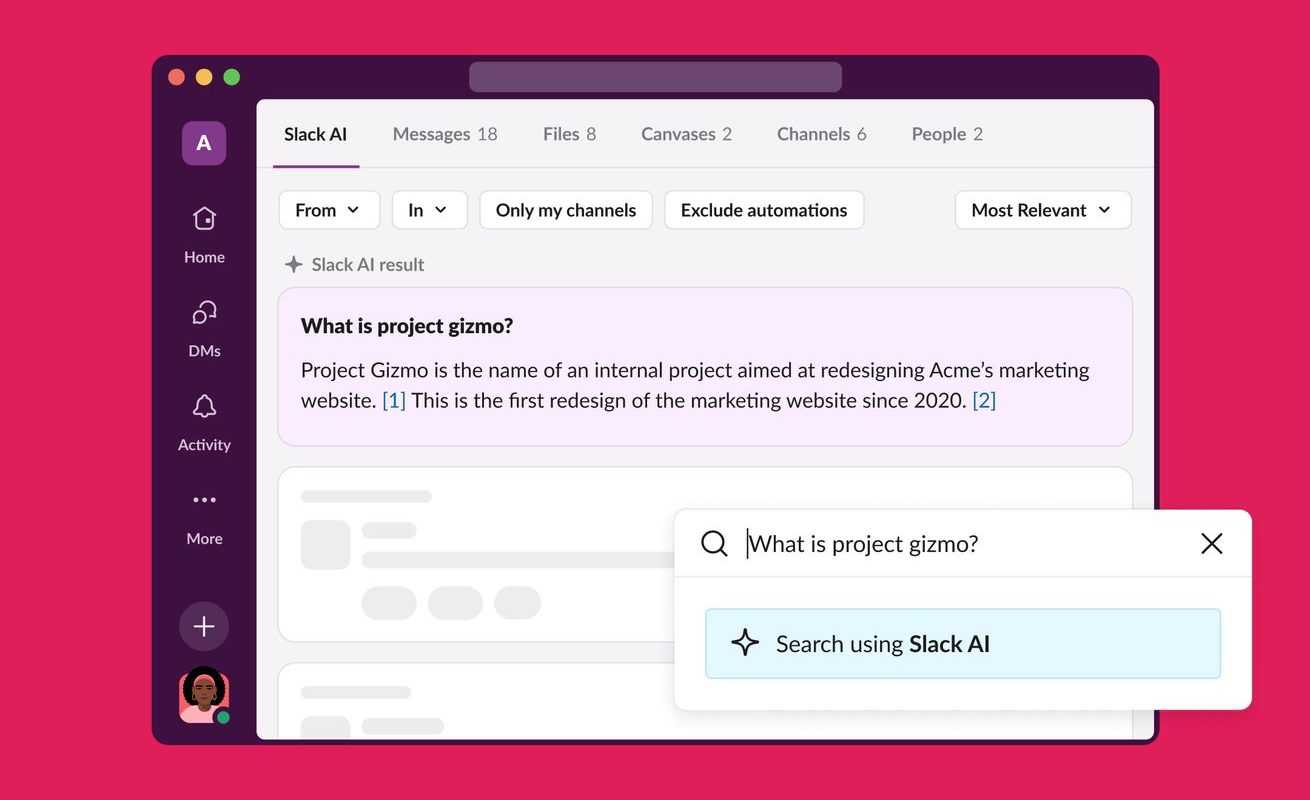
Task: Open DMs from the sidebar
Action: [x=204, y=328]
